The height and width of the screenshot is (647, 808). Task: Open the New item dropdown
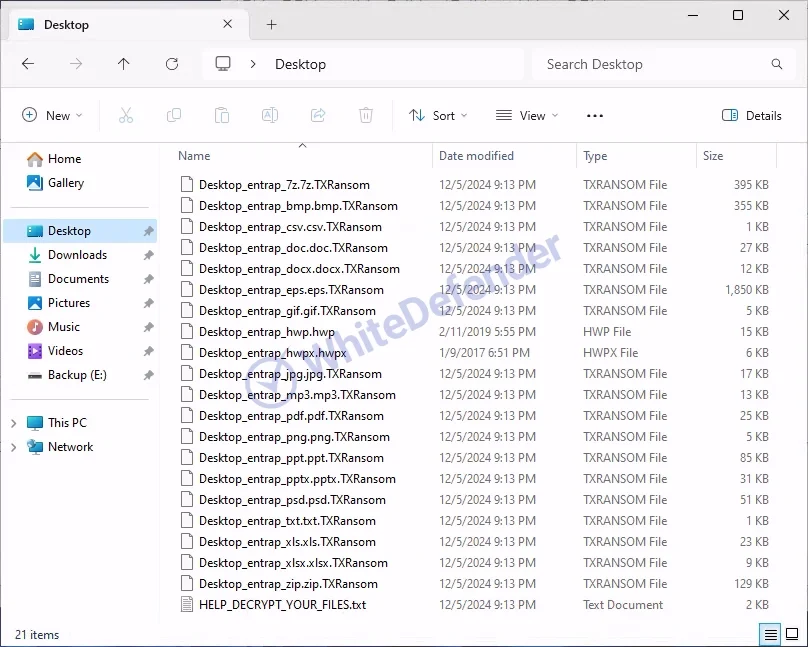(x=52, y=116)
